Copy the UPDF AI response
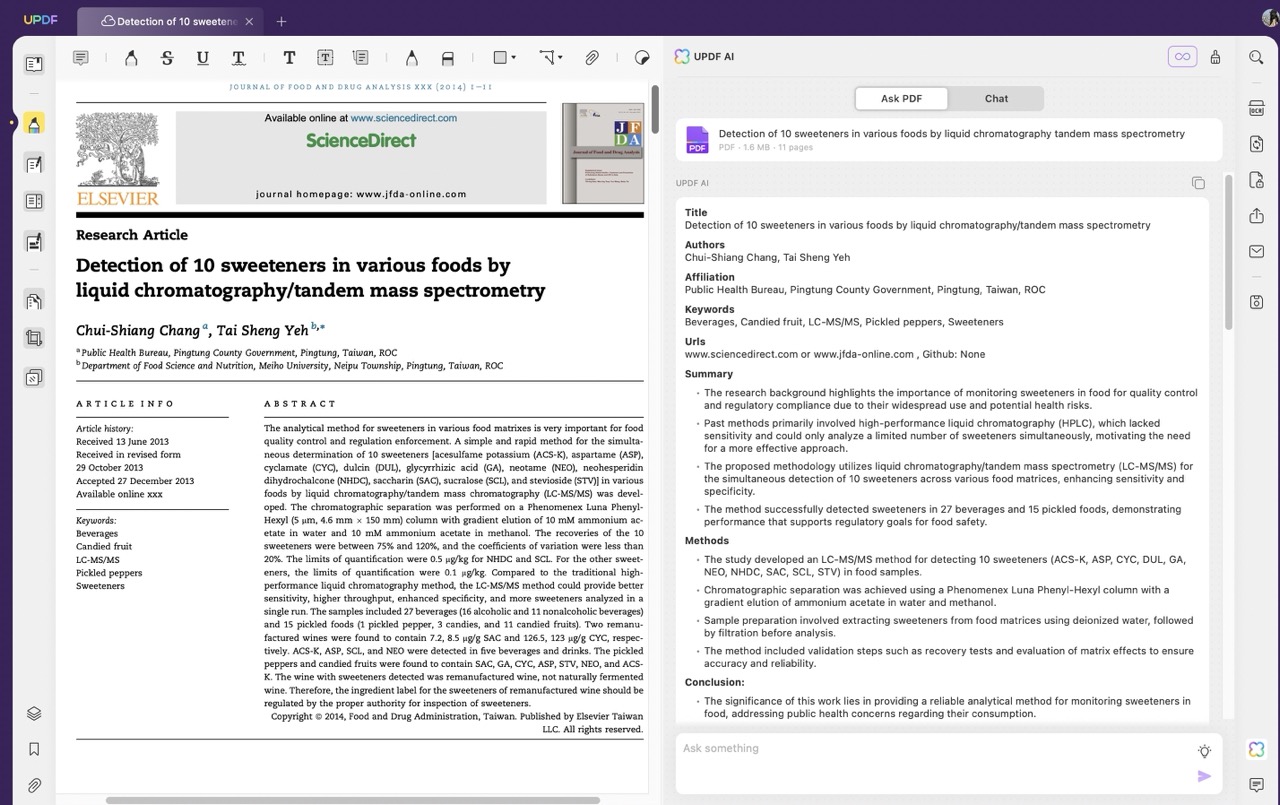This screenshot has width=1280, height=805. (1198, 183)
